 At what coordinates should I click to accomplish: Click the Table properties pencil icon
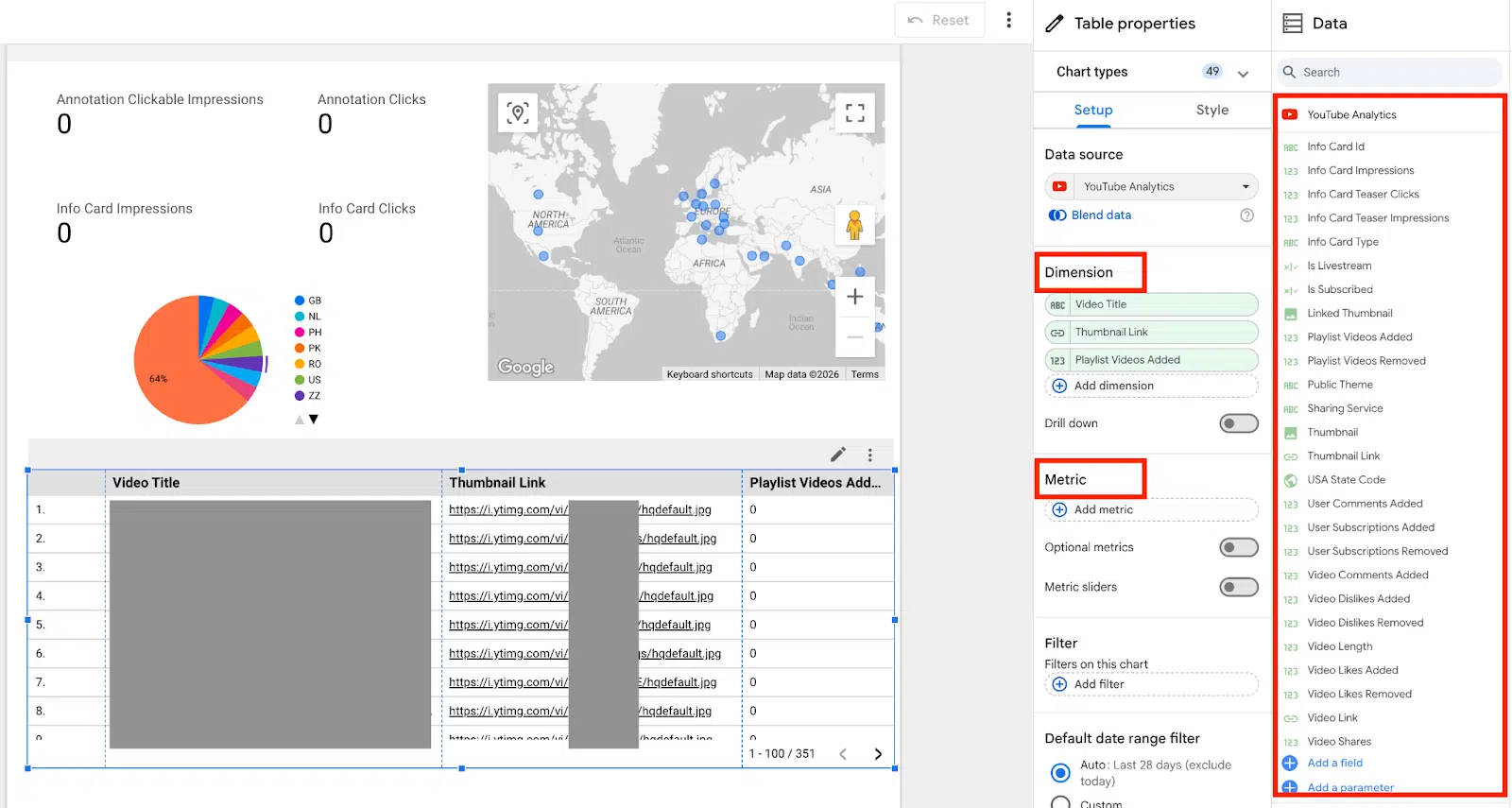[1055, 24]
